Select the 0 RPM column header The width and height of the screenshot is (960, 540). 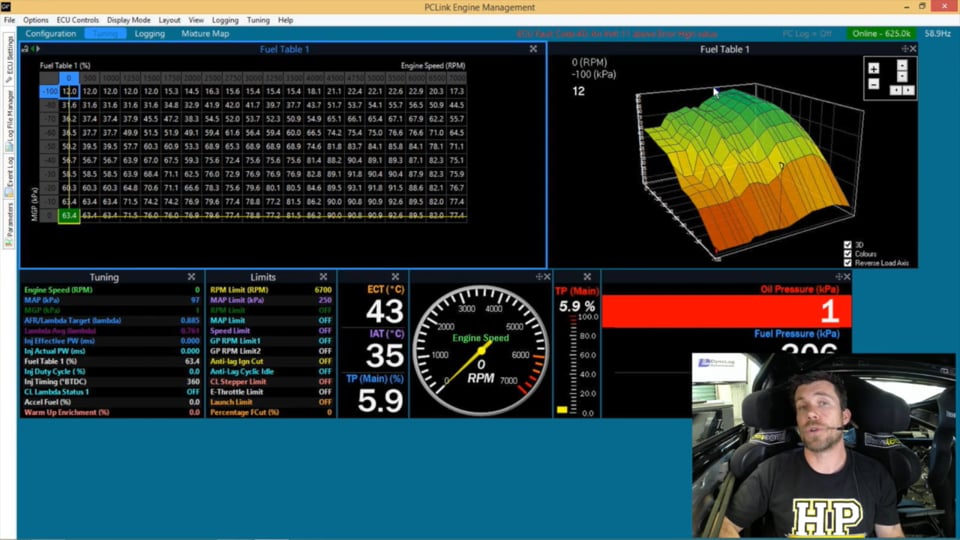[x=69, y=78]
